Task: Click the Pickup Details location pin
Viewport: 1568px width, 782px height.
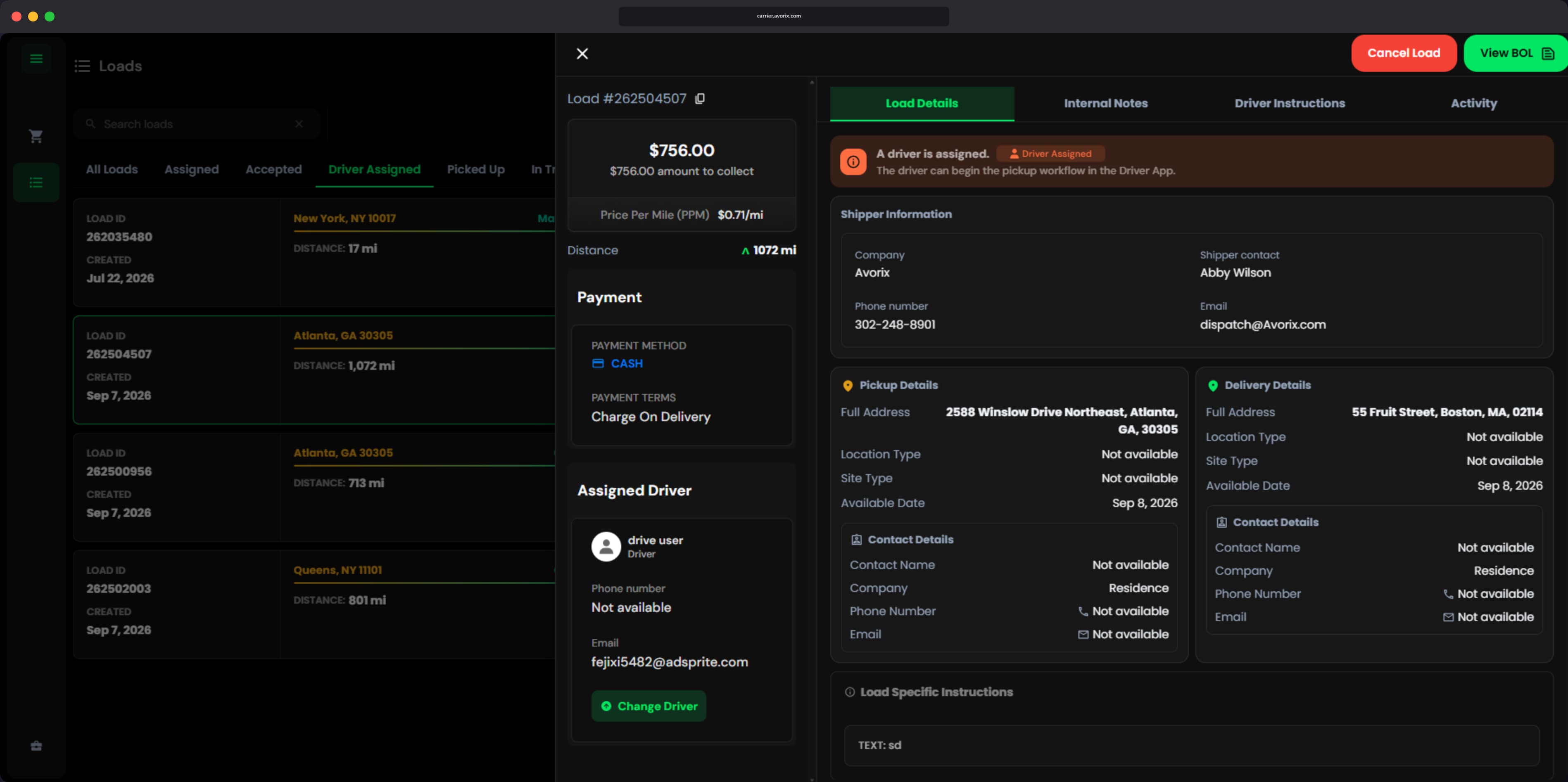Action: pyautogui.click(x=847, y=385)
